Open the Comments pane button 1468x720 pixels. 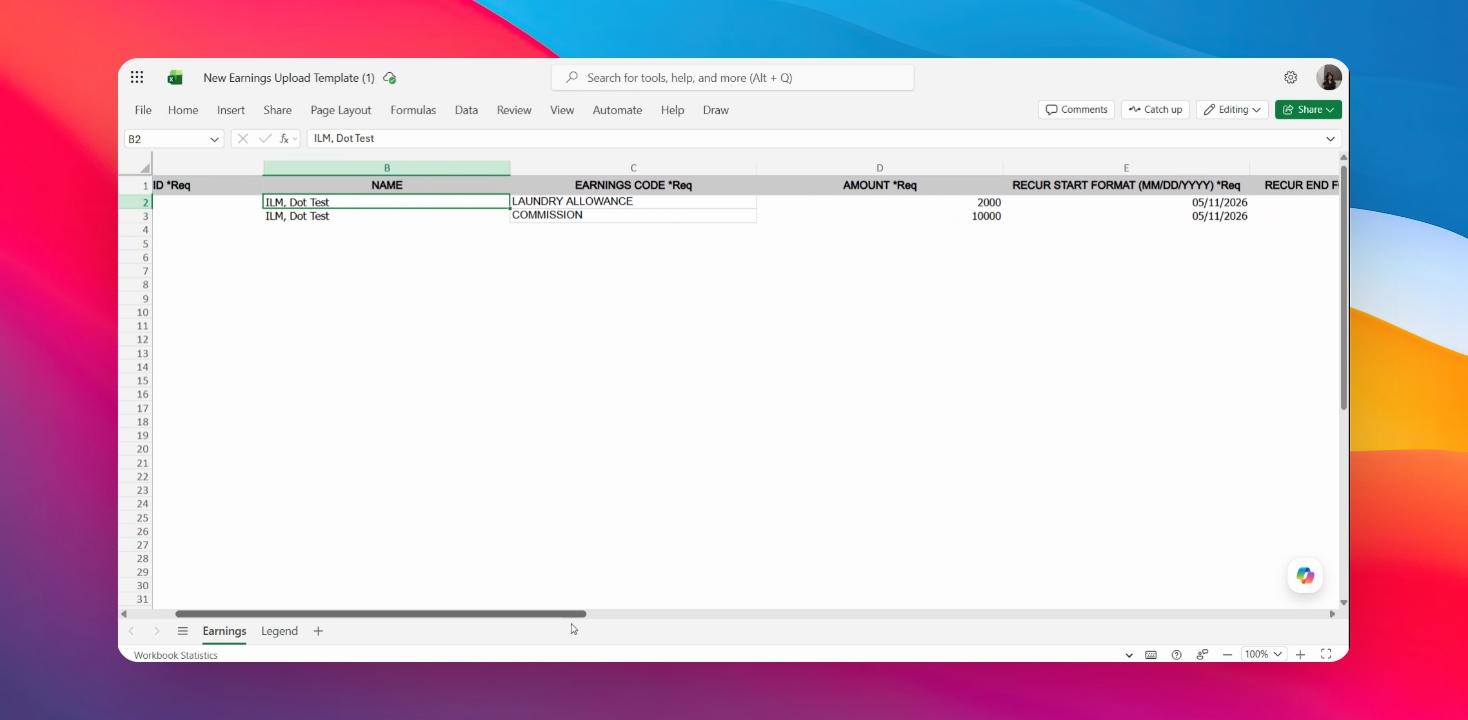pyautogui.click(x=1076, y=110)
